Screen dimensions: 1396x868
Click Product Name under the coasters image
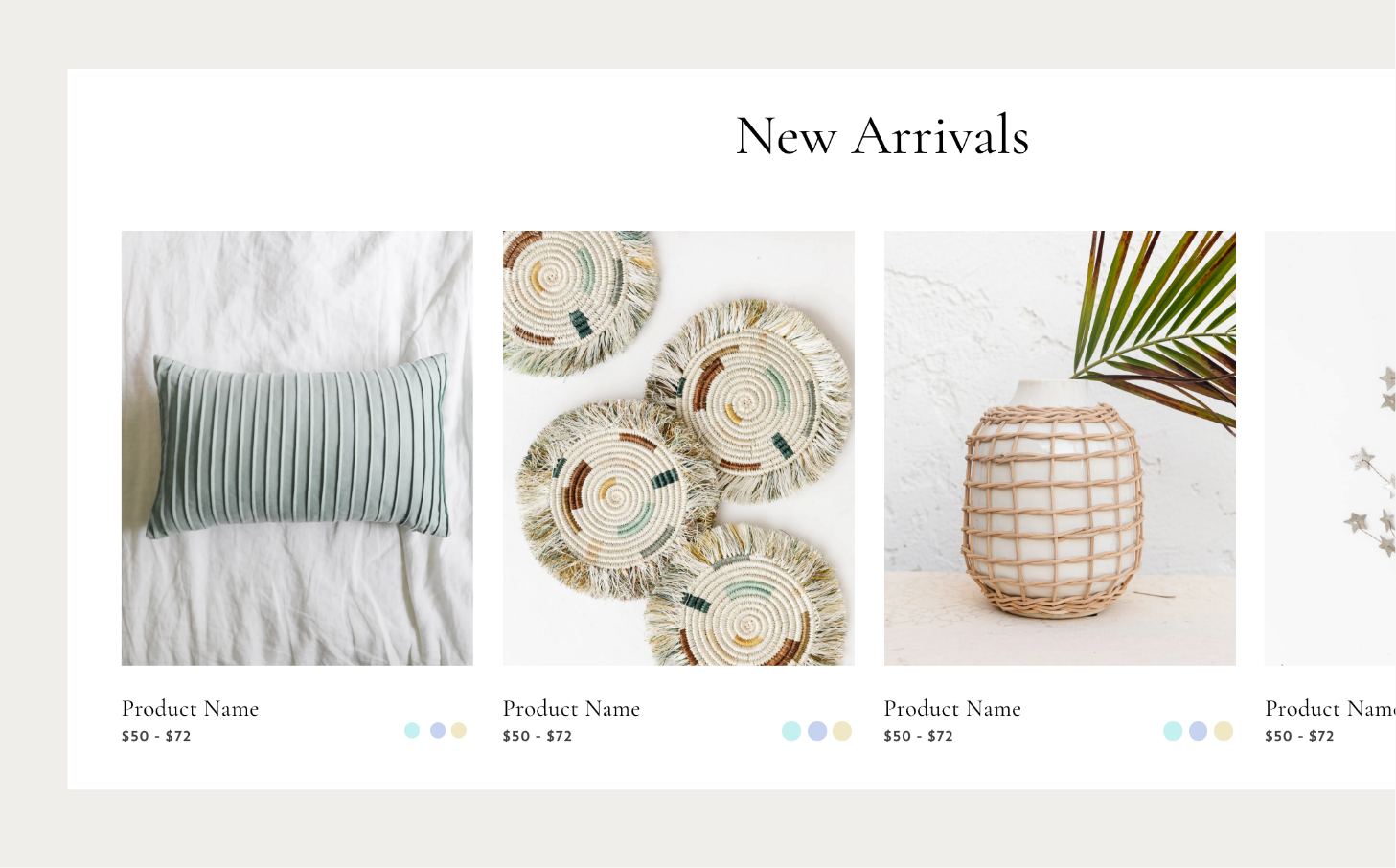click(571, 709)
